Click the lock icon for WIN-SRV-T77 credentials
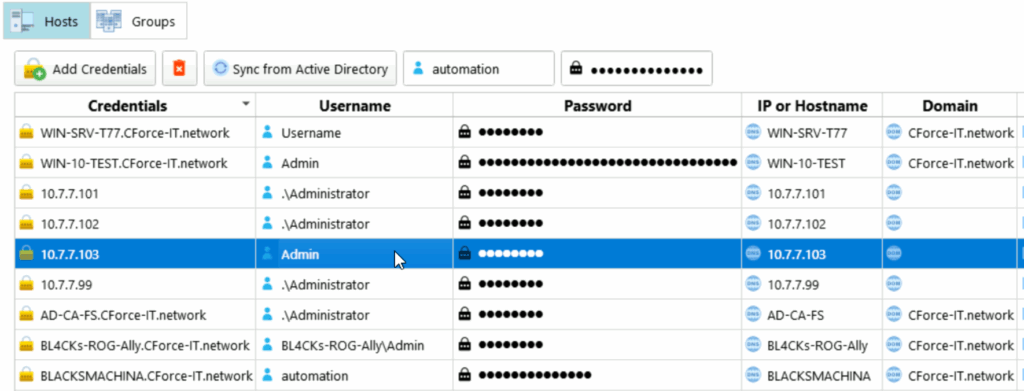1024x391 pixels. click(x=26, y=133)
